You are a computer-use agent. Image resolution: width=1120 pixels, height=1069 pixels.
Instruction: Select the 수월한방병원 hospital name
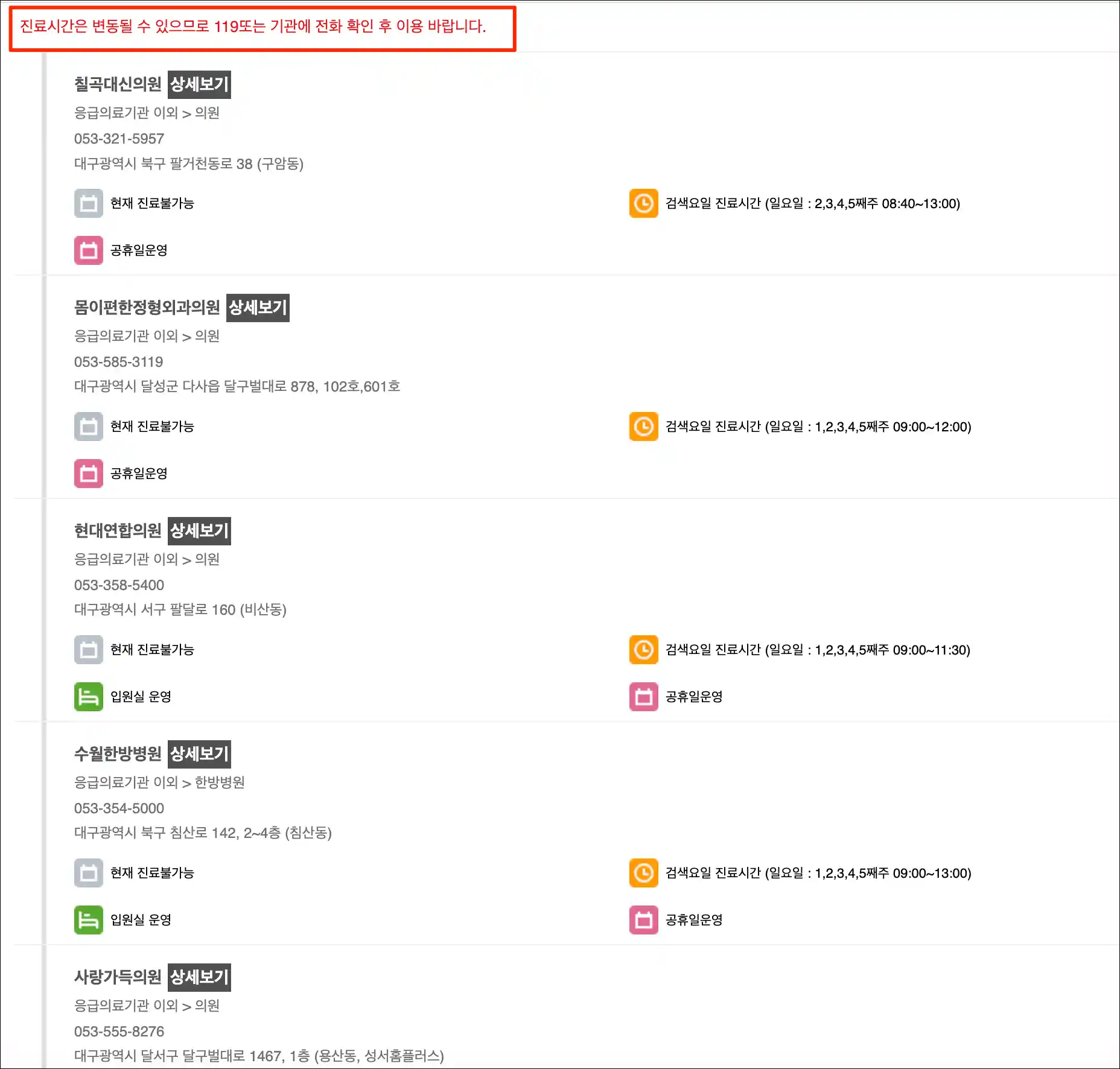(x=118, y=754)
